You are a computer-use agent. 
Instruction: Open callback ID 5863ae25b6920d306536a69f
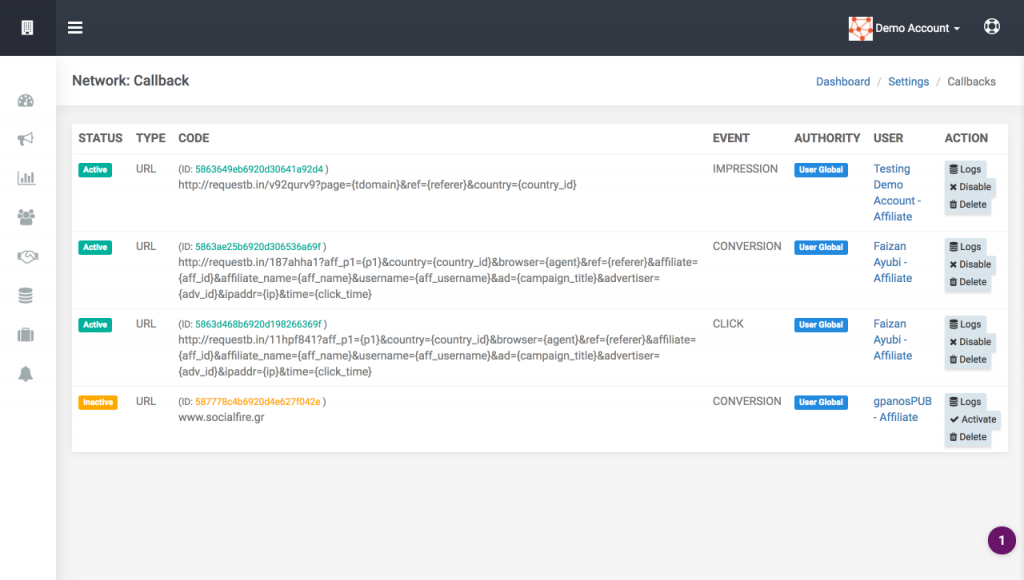258,247
